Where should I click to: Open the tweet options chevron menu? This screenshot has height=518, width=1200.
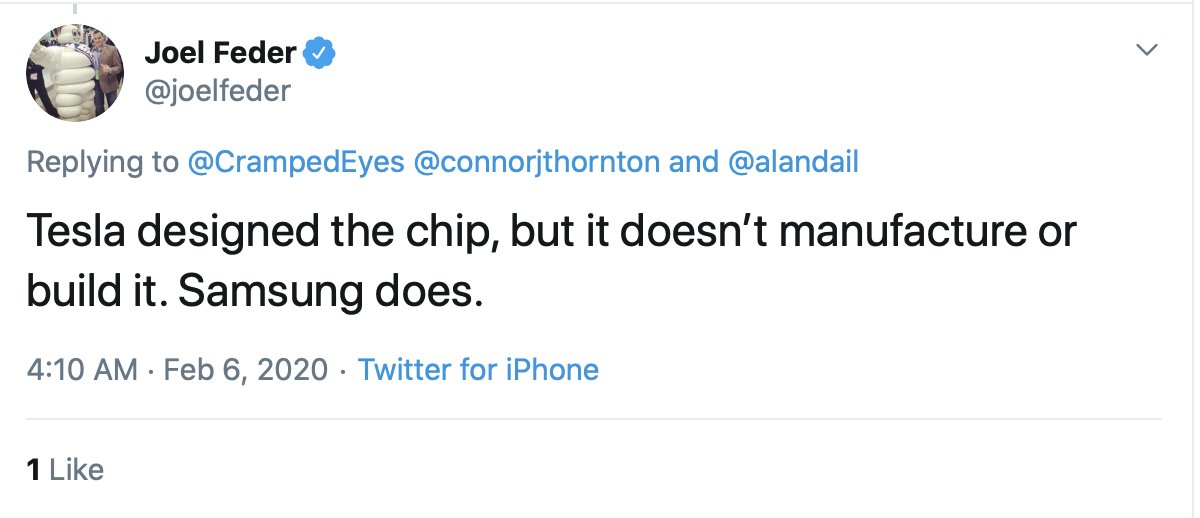[1147, 50]
